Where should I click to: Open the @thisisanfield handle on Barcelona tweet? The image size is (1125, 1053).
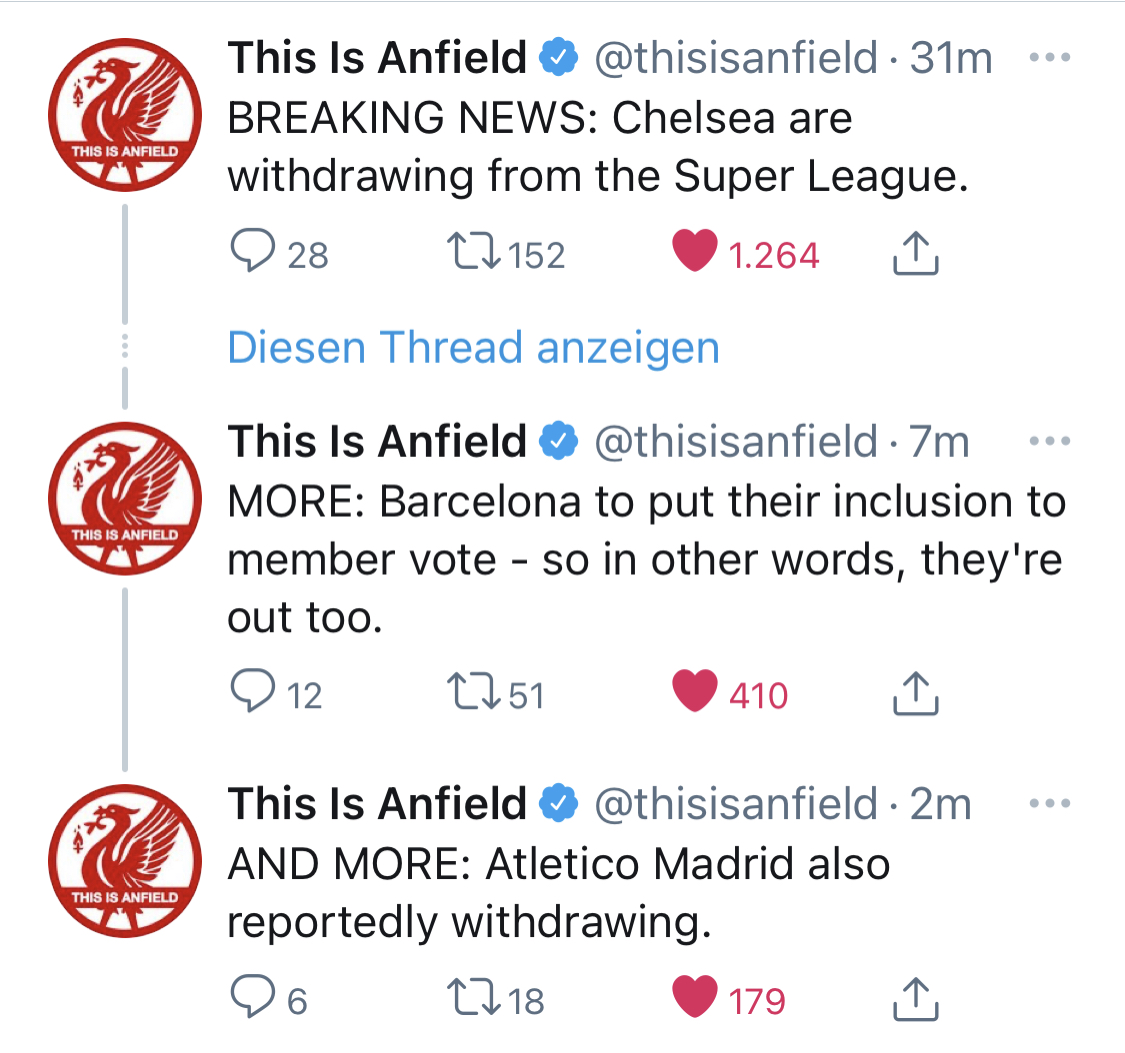click(x=735, y=441)
